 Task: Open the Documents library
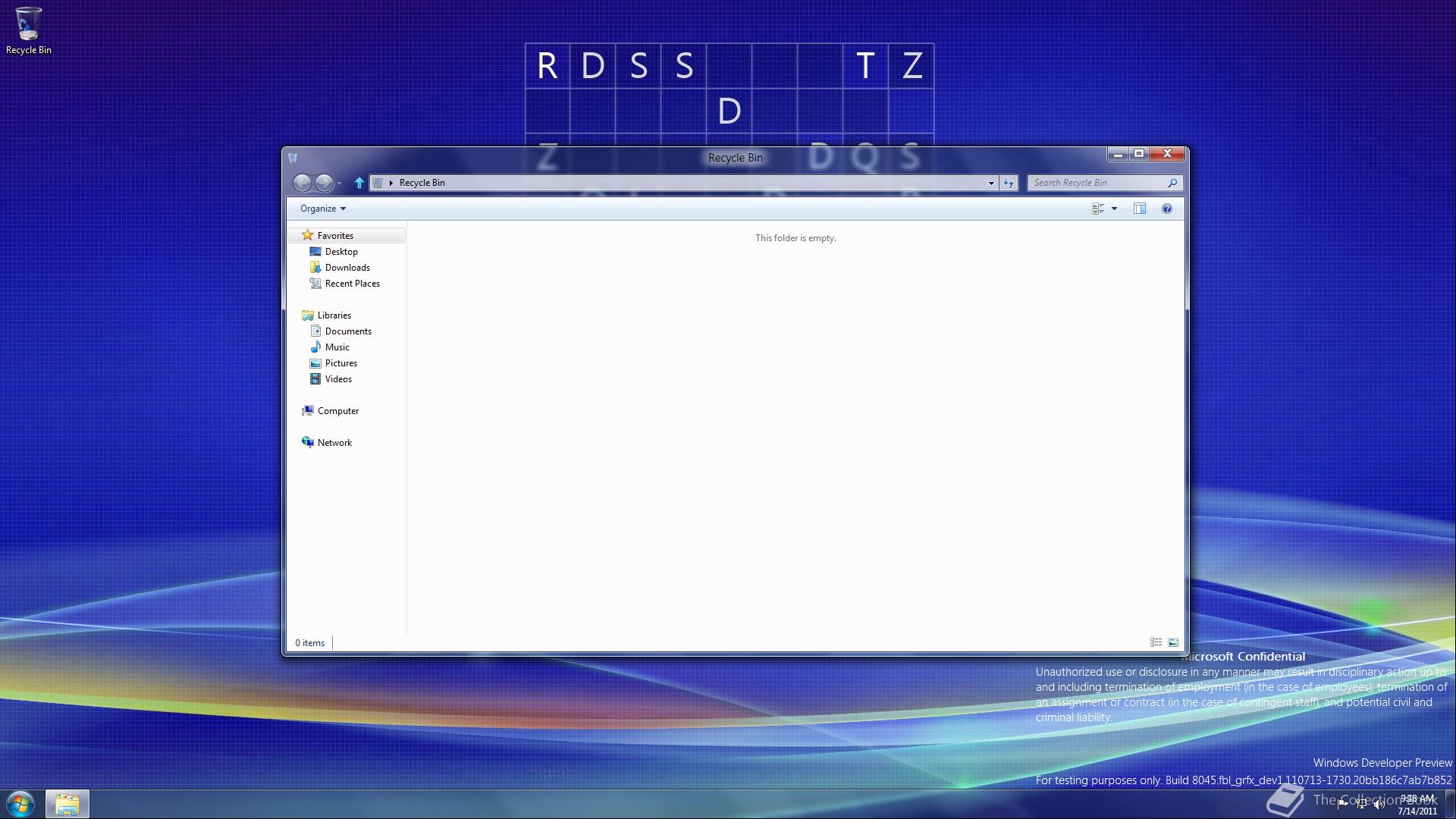pos(348,331)
